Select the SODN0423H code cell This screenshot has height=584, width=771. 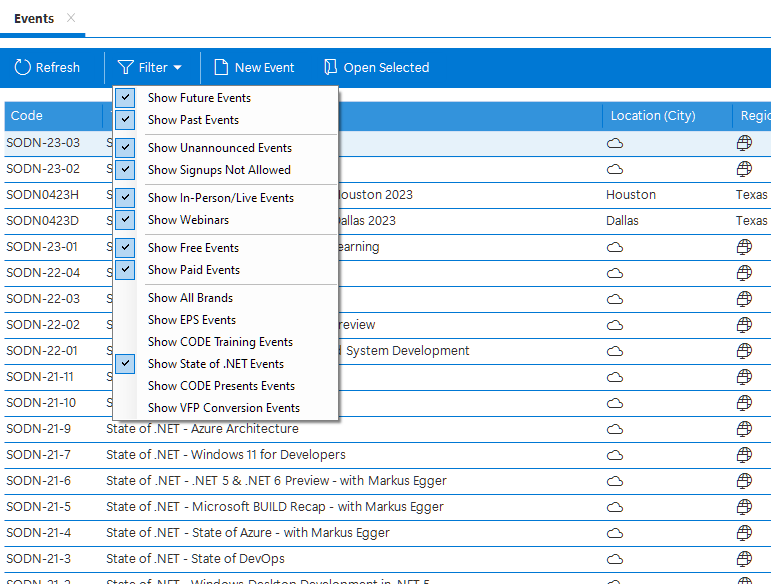click(42, 195)
